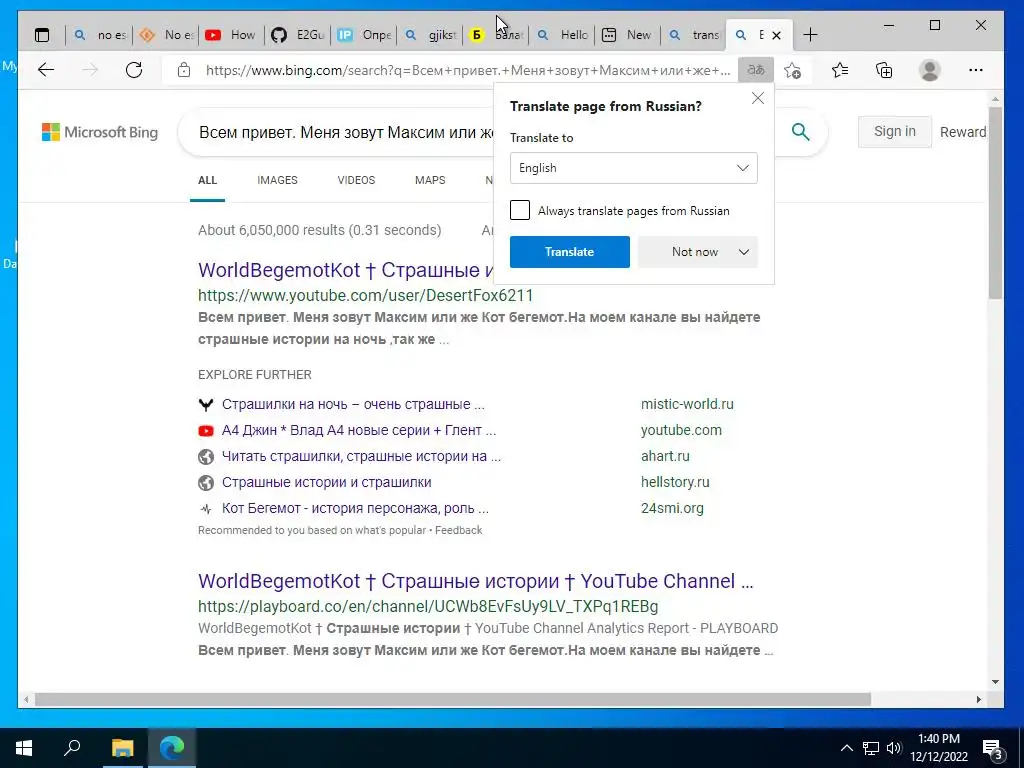
Task: View site information lock icon
Action: pos(184,70)
